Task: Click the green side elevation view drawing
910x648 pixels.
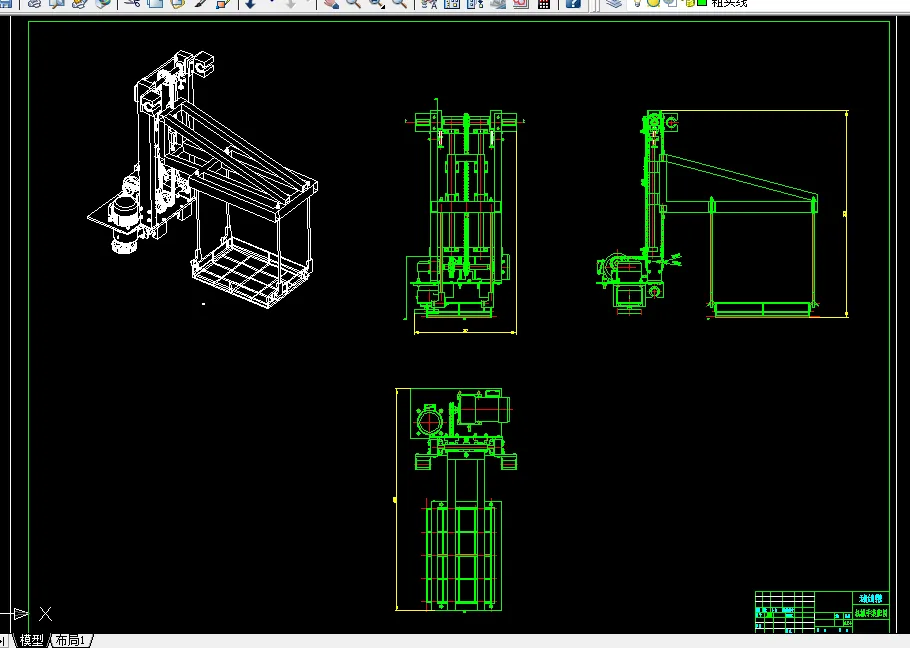Action: click(723, 214)
